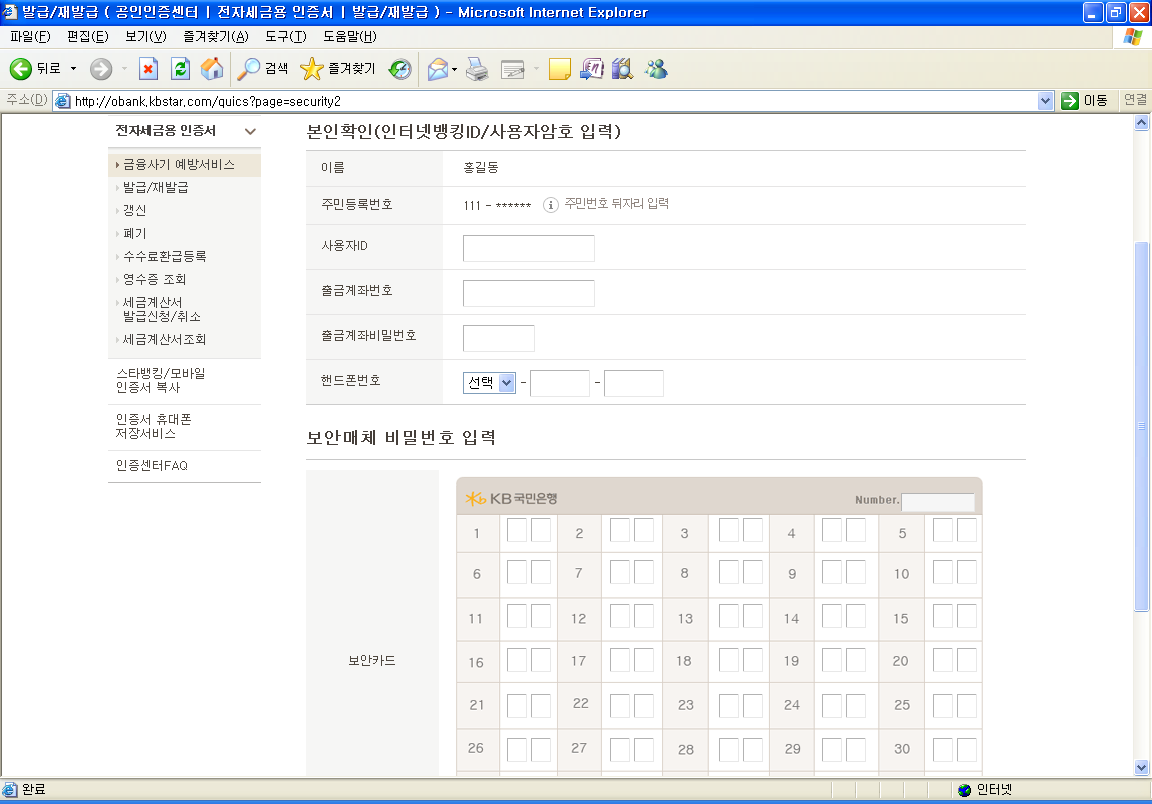Click the page scroll down arrow
Viewport: 1152px width, 804px height.
pos(1141,767)
